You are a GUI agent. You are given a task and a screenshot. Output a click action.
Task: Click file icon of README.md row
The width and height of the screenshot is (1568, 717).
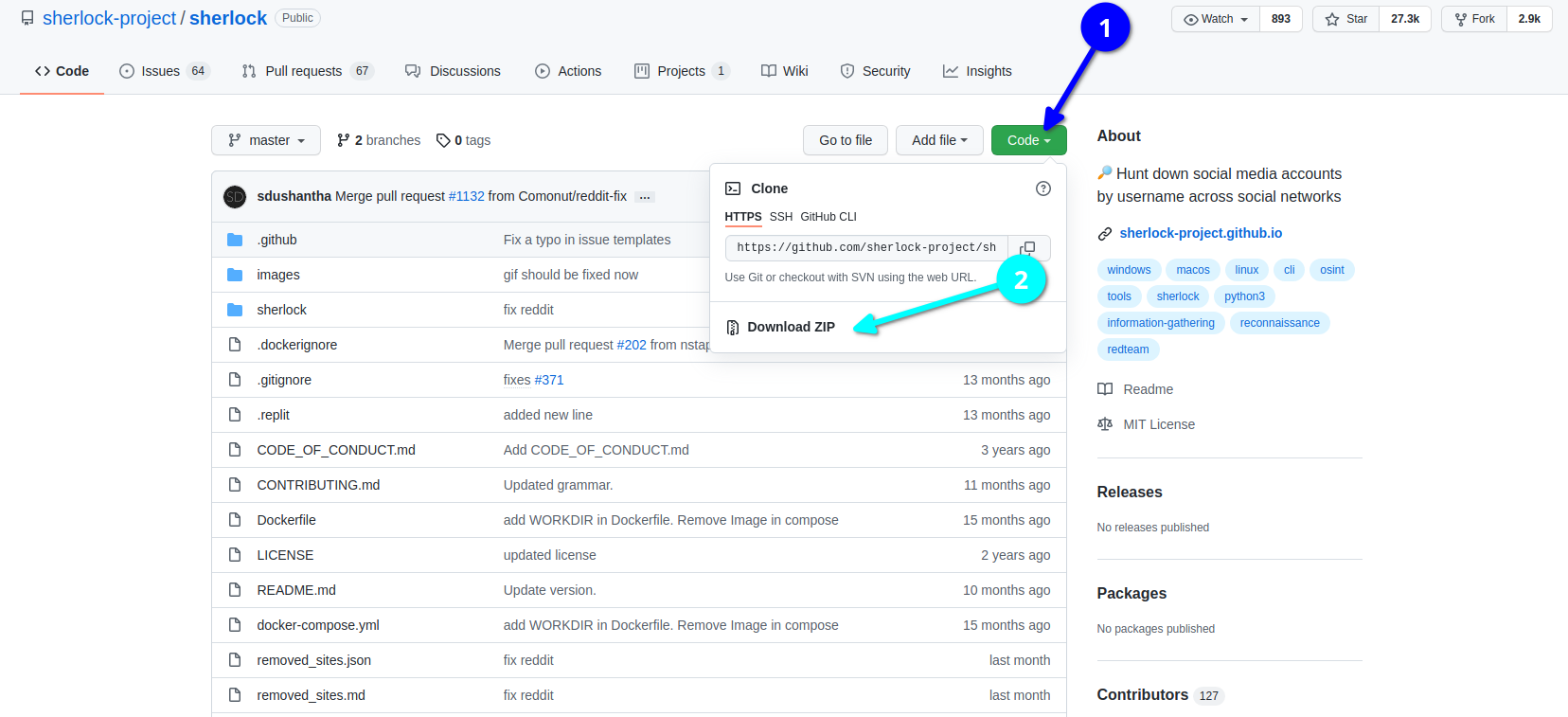coord(235,590)
